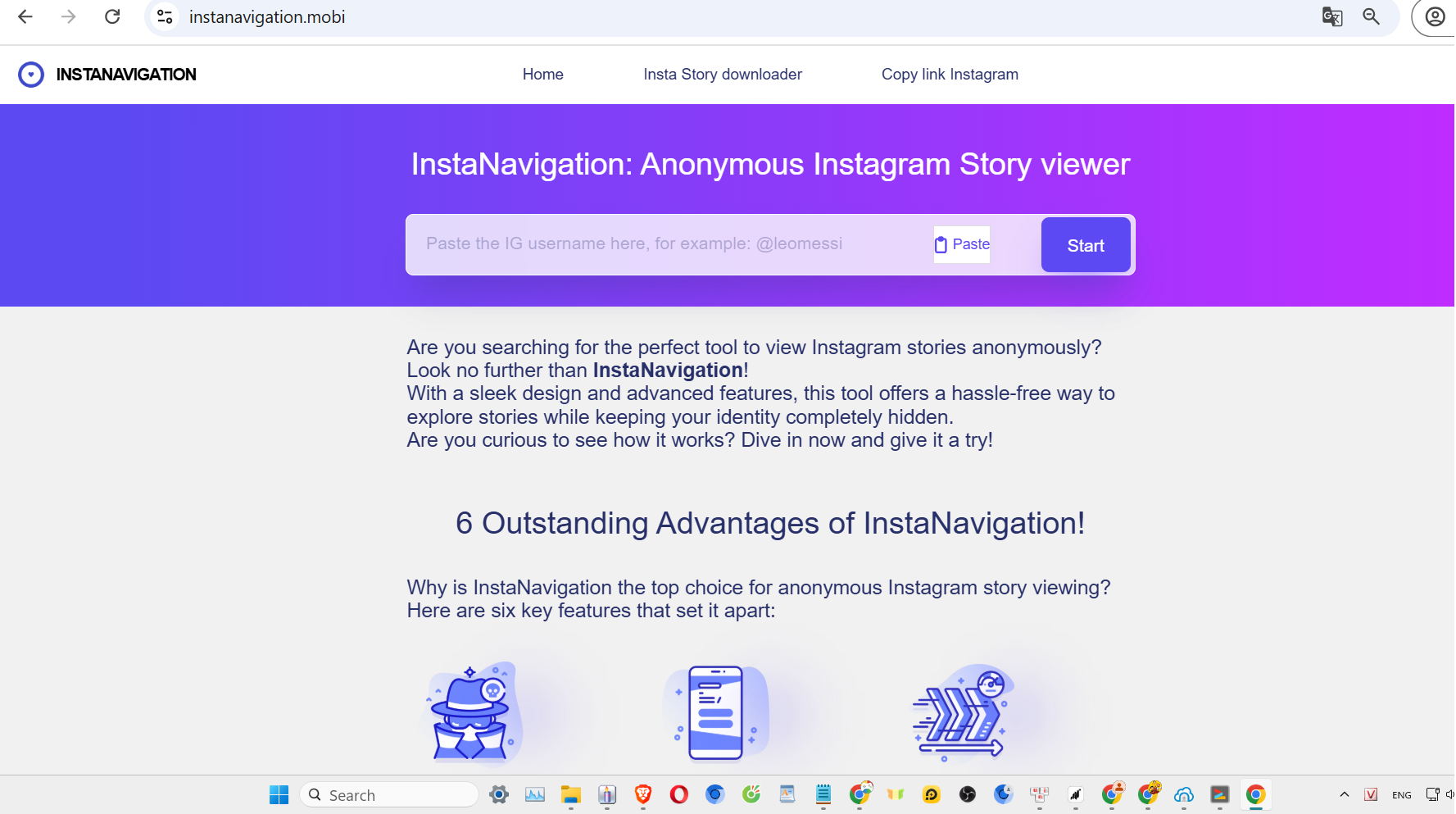
Task: Open the Chrome profile avatar
Action: [x=1435, y=16]
